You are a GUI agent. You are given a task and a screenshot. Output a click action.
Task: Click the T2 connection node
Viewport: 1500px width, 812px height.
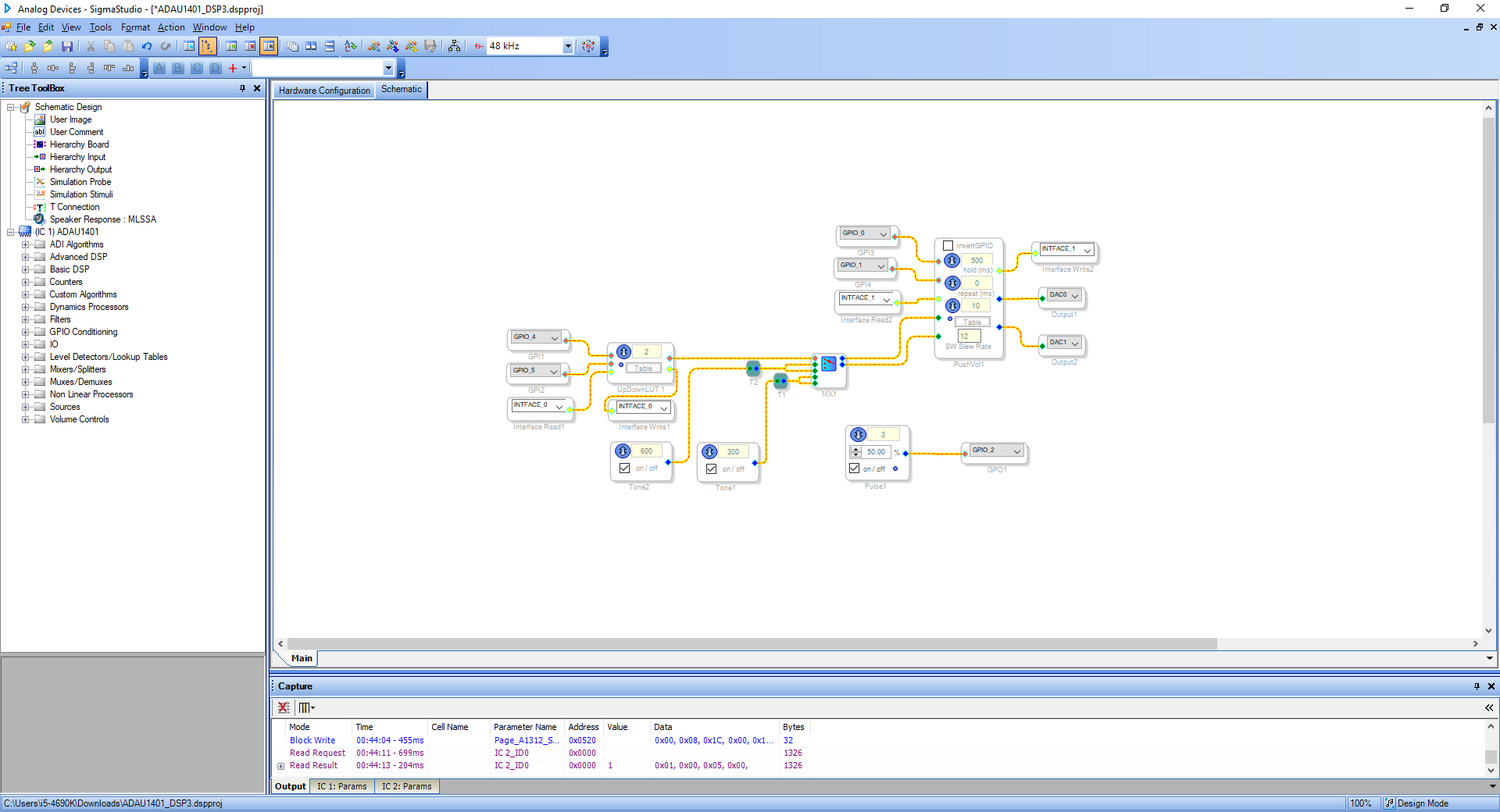753,368
